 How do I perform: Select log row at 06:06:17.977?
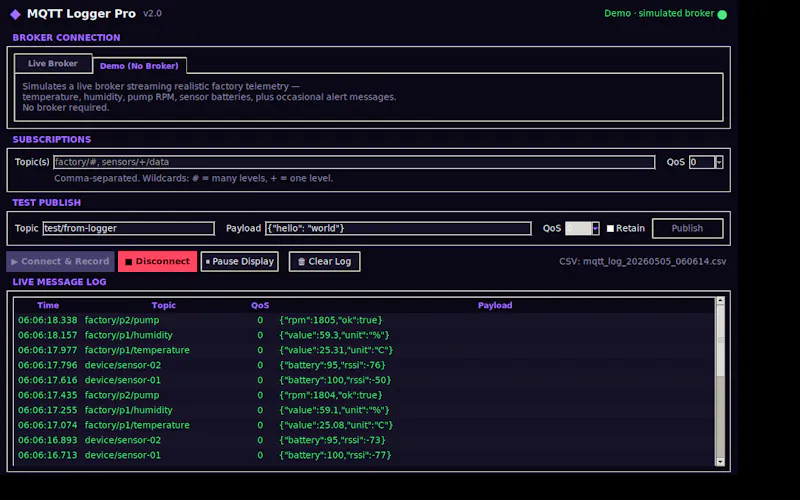coord(365,350)
